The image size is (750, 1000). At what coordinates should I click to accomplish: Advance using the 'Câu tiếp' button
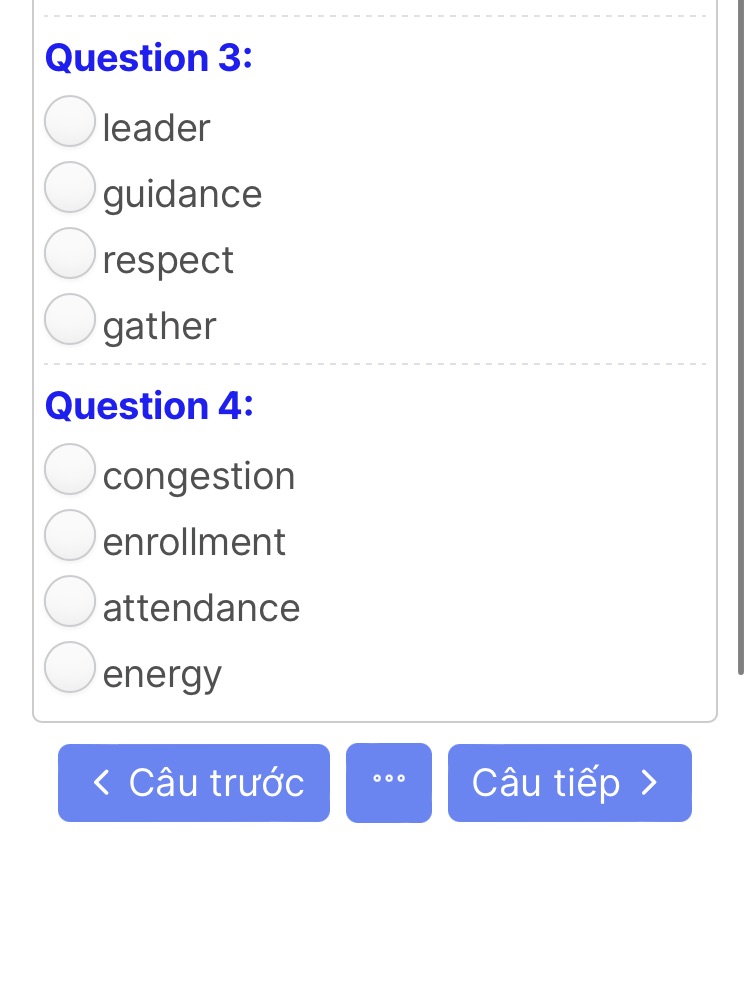[570, 783]
